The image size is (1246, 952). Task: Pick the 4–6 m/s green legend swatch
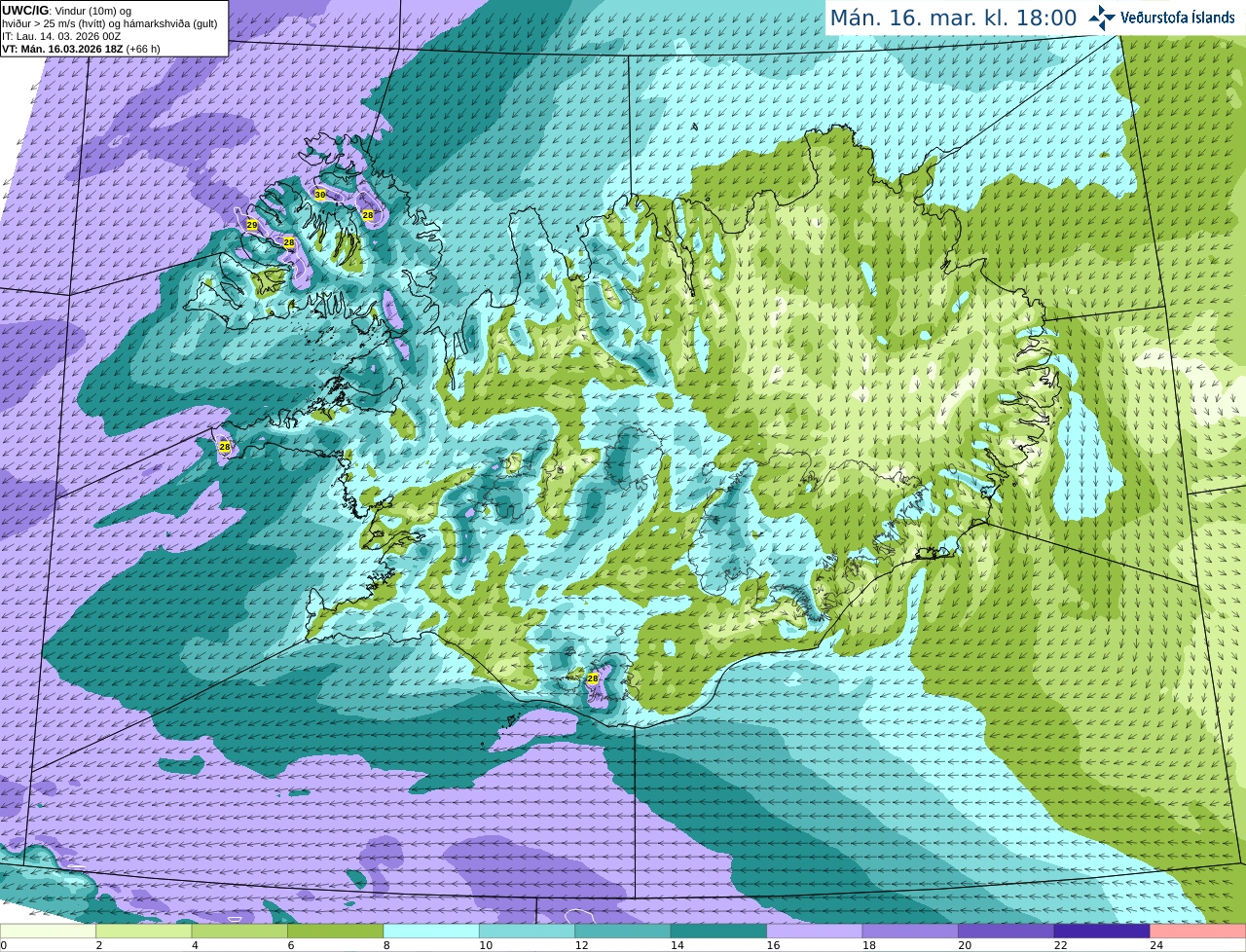(240, 932)
